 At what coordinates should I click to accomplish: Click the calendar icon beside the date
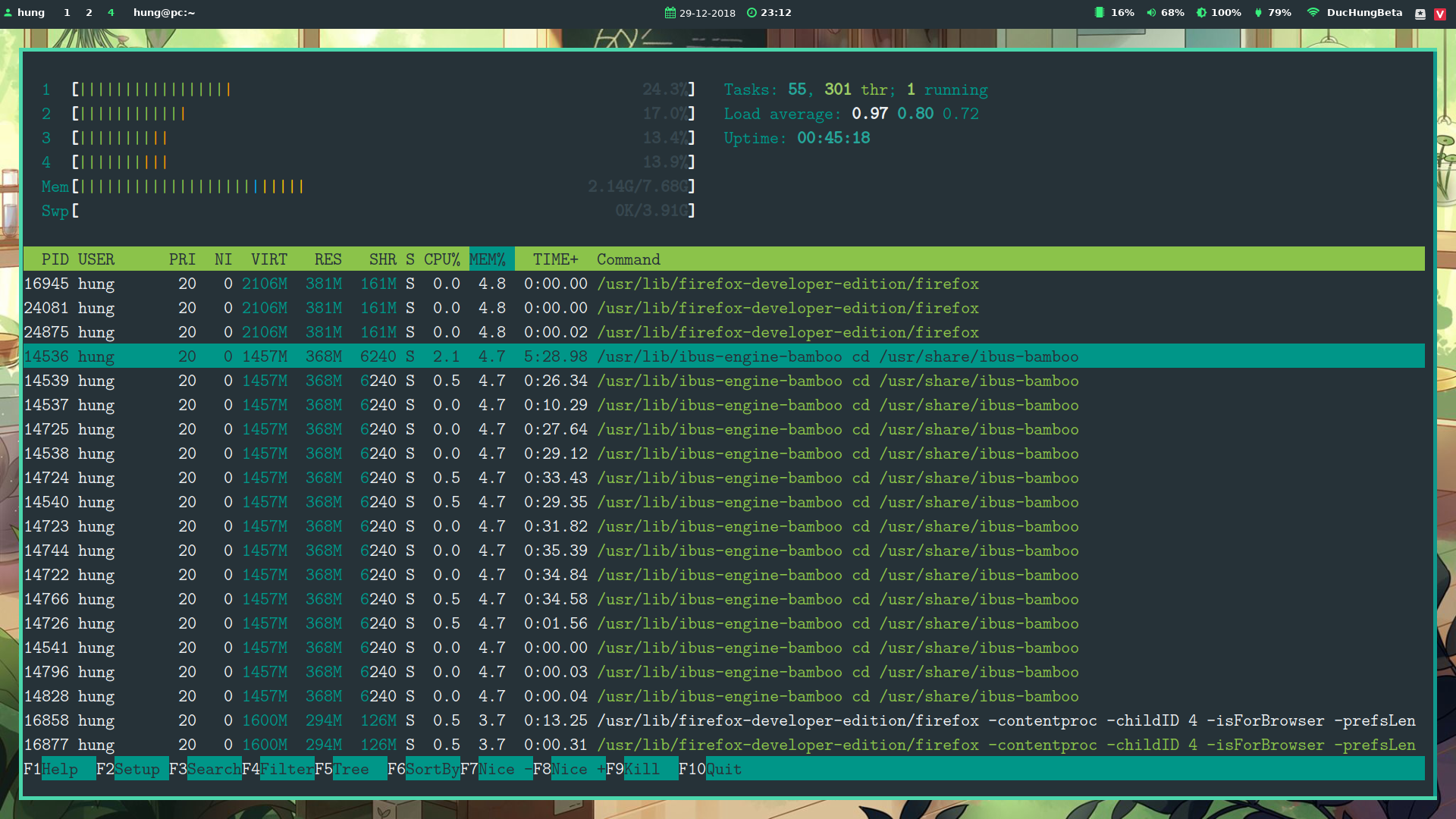(670, 12)
